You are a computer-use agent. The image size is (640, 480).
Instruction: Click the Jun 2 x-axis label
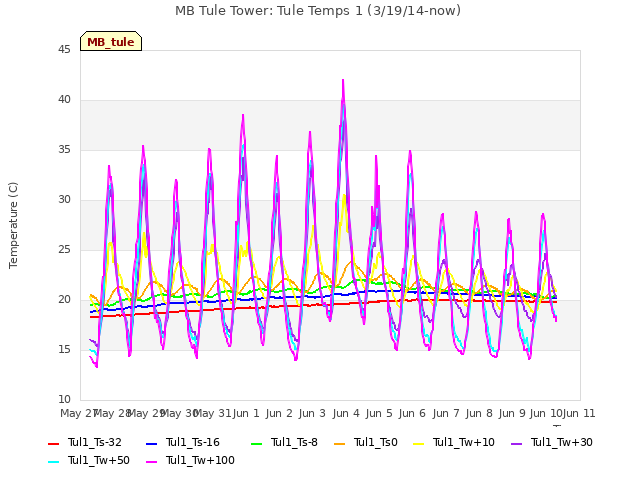(279, 413)
